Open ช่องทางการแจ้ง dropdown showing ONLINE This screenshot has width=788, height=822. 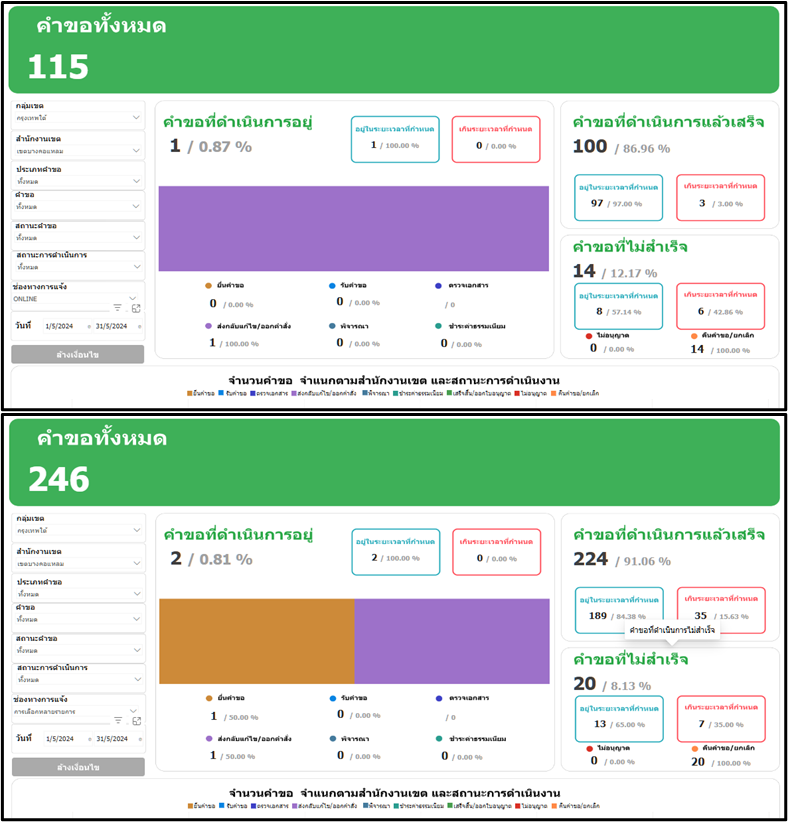point(133,297)
